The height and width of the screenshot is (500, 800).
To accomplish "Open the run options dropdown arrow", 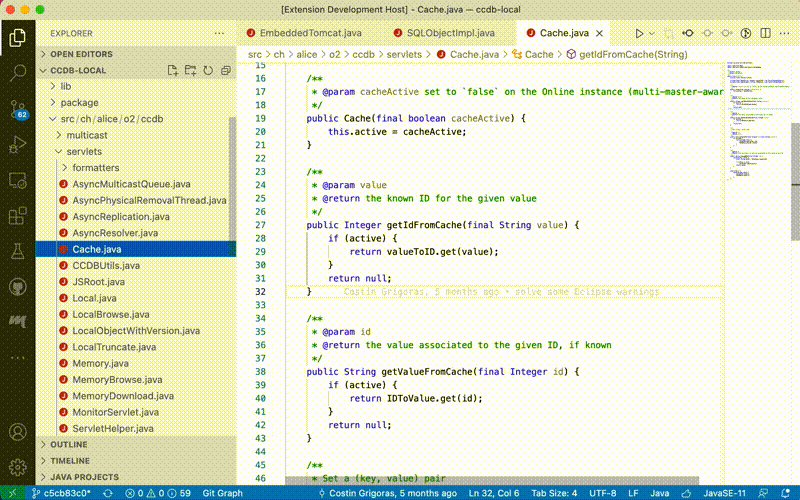I will pos(652,33).
